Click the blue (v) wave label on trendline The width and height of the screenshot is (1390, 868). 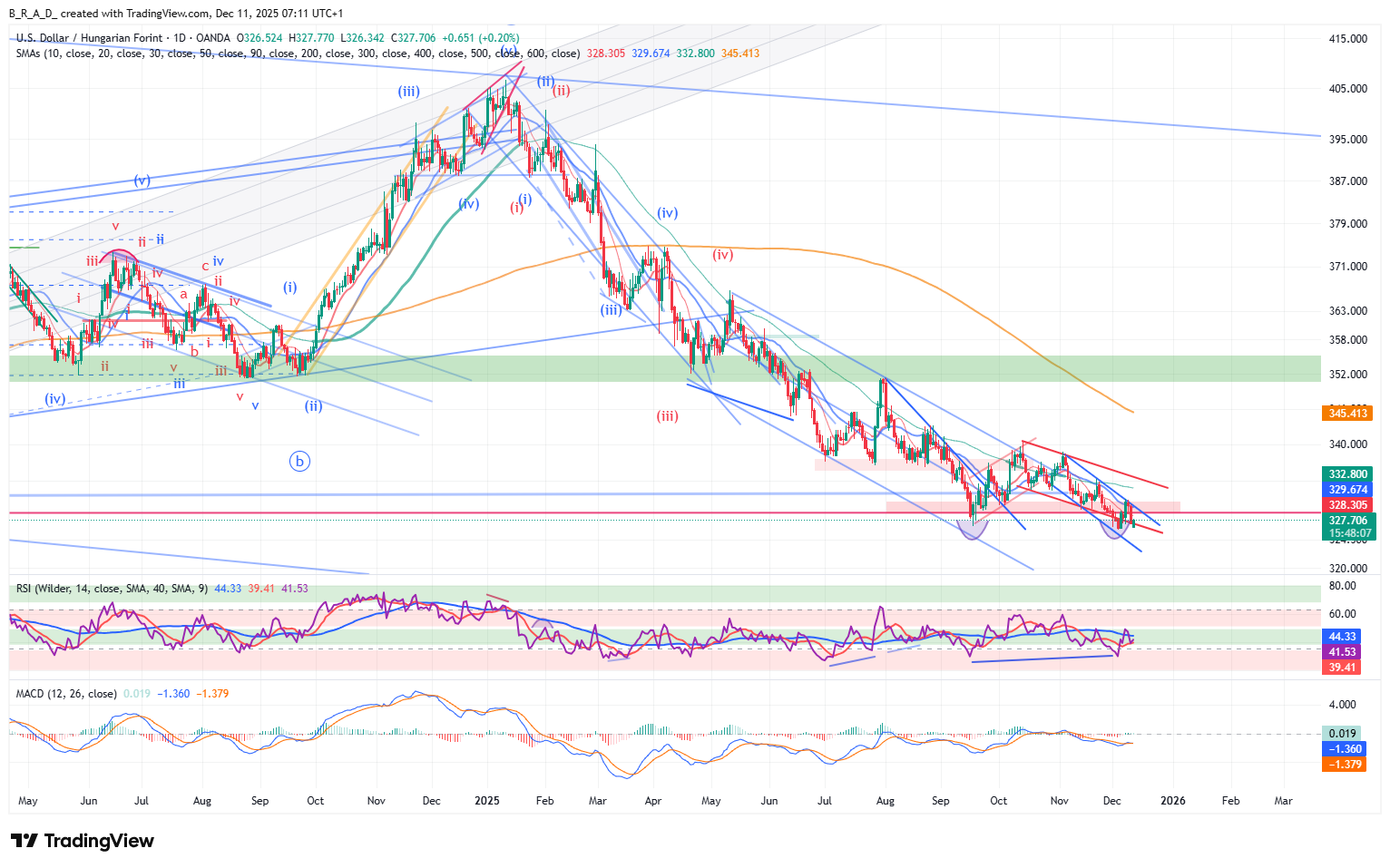click(x=142, y=180)
